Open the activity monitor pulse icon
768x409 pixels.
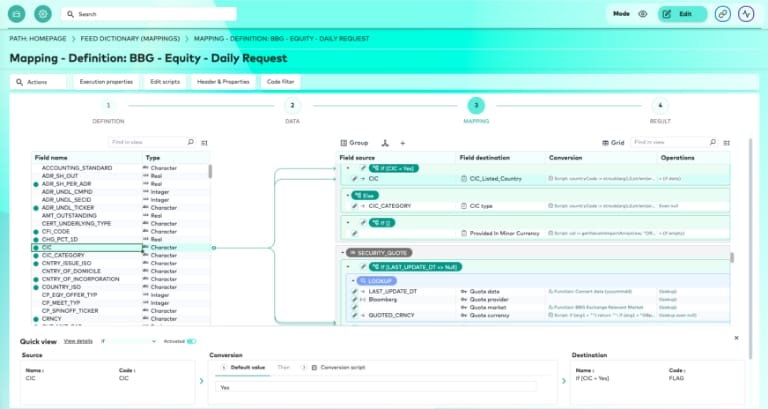coord(746,14)
